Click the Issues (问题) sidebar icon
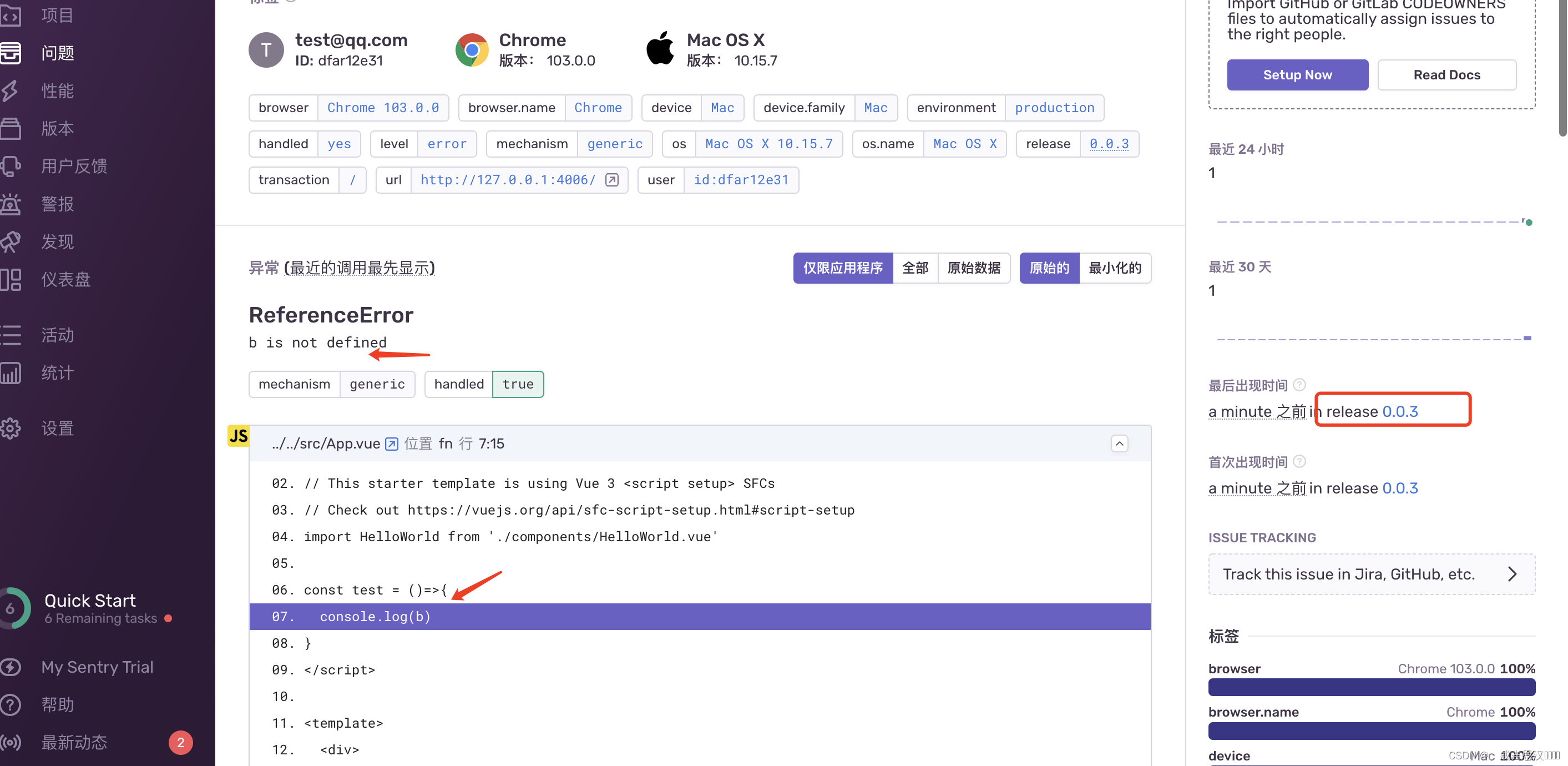The width and height of the screenshot is (1568, 766). coord(11,53)
